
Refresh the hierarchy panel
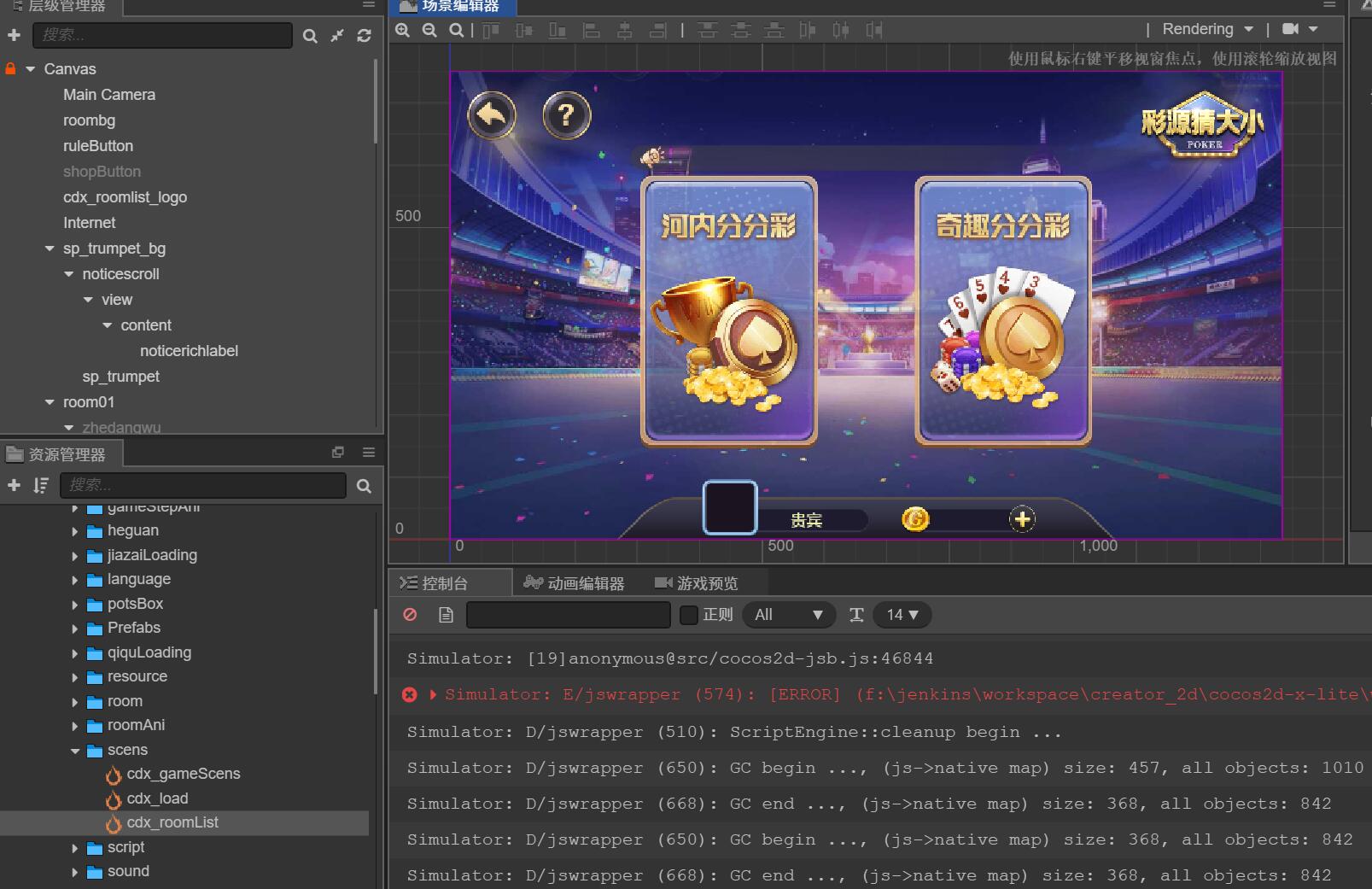point(365,35)
